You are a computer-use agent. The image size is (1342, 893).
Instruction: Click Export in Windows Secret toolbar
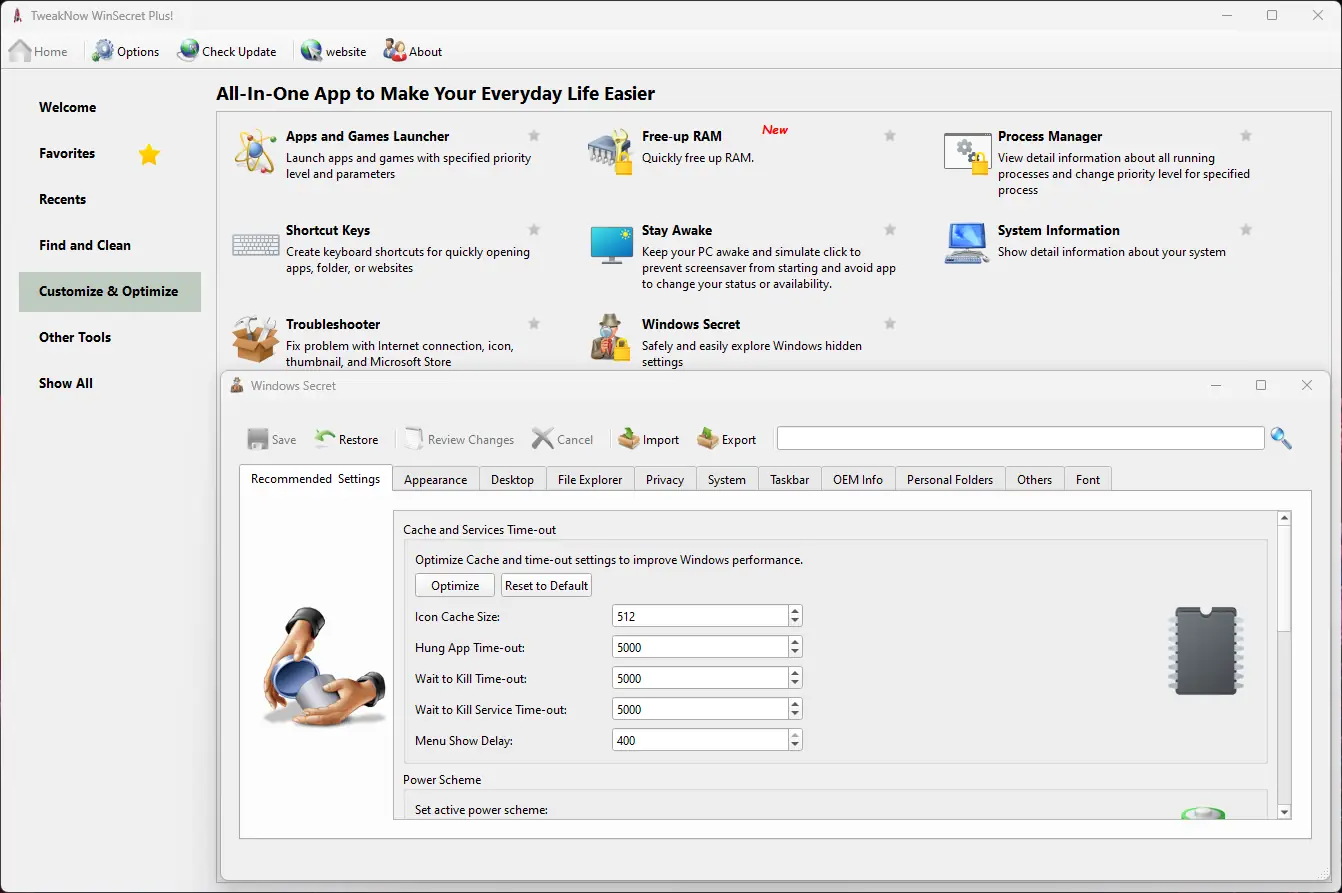(727, 439)
